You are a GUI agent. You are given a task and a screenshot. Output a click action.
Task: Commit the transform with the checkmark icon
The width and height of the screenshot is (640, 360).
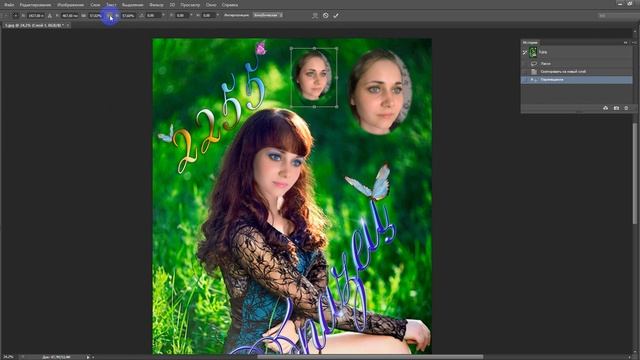tap(336, 16)
